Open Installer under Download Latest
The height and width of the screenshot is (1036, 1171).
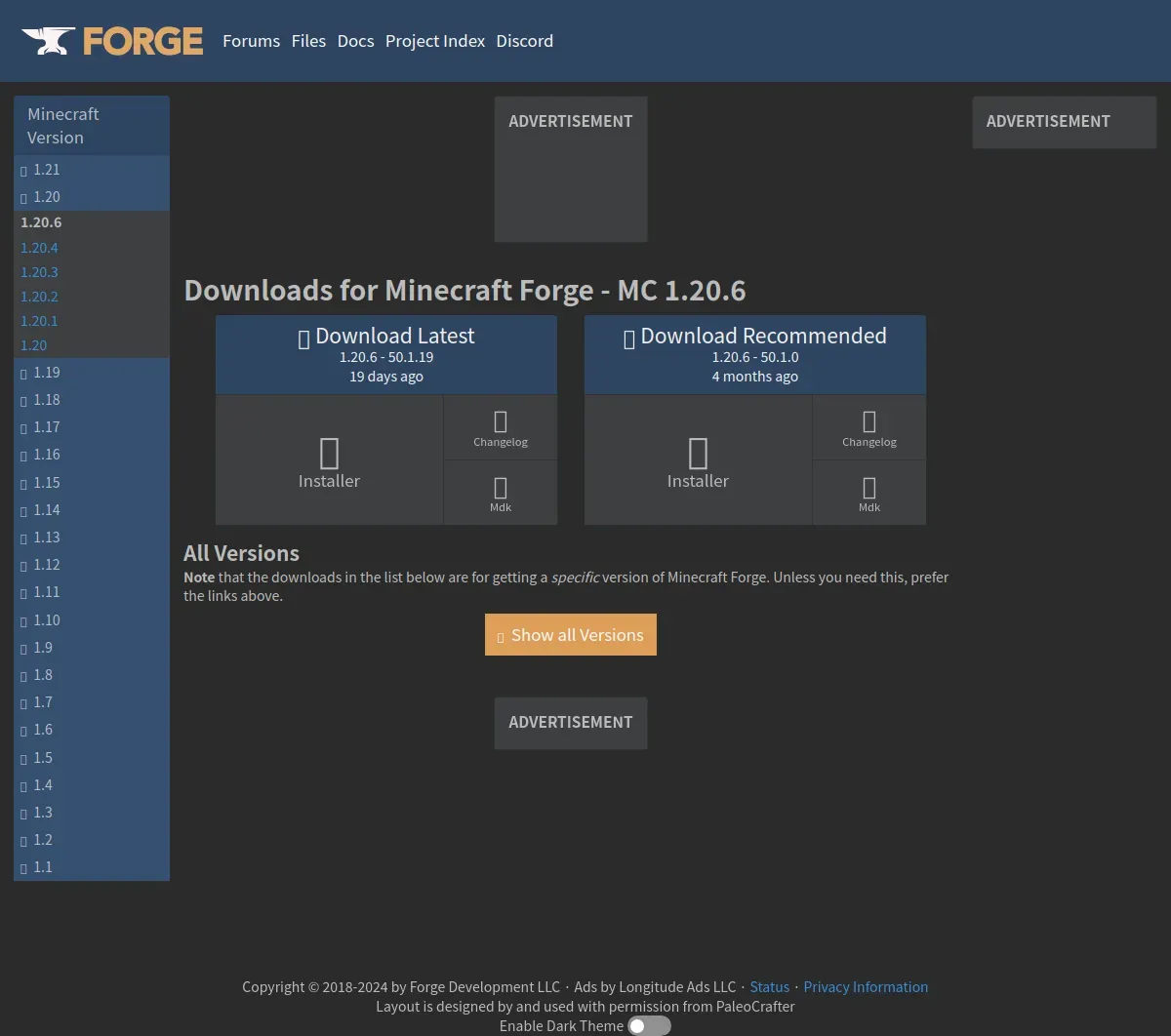point(329,460)
